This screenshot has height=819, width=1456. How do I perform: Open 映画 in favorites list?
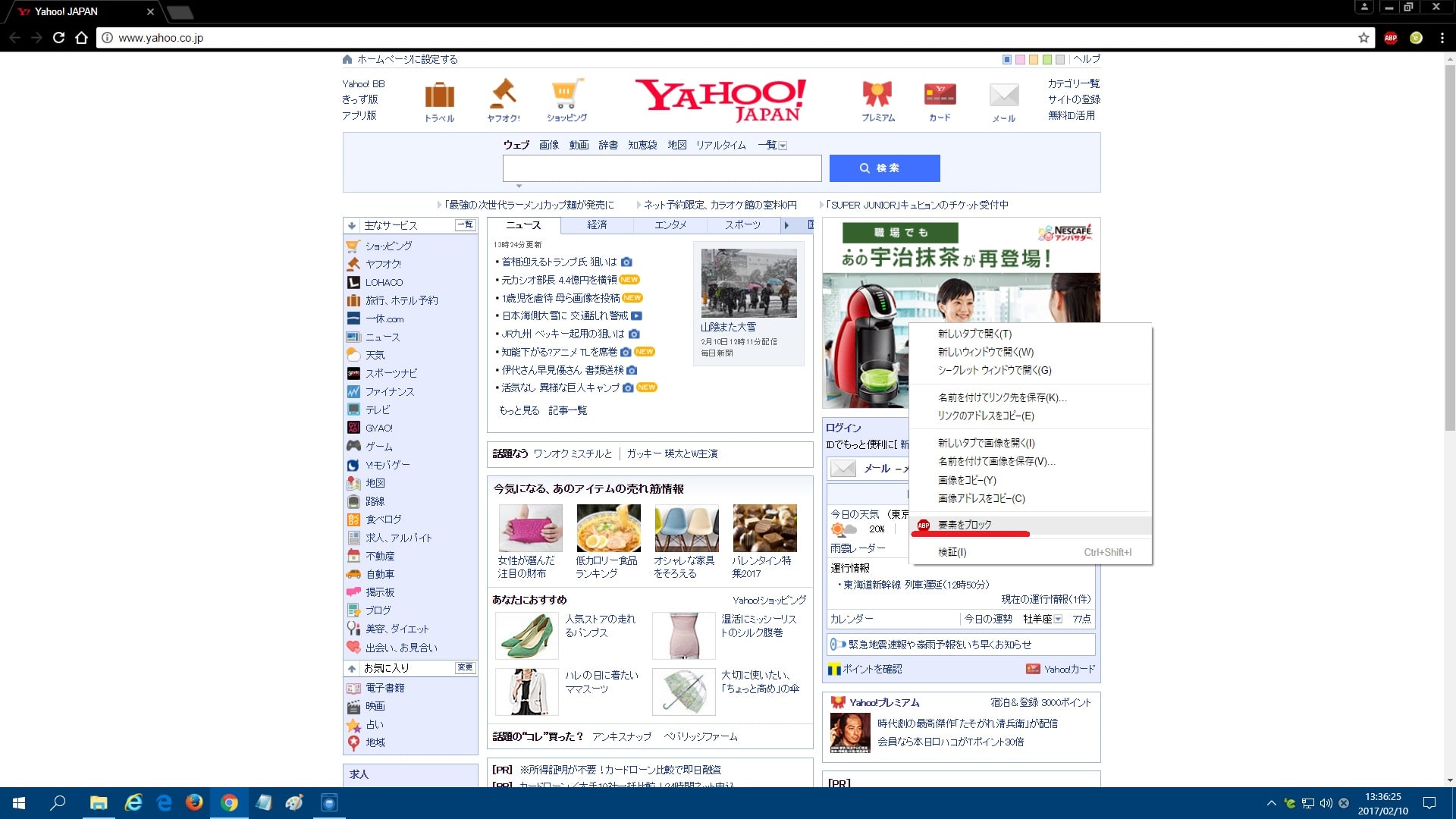(375, 706)
